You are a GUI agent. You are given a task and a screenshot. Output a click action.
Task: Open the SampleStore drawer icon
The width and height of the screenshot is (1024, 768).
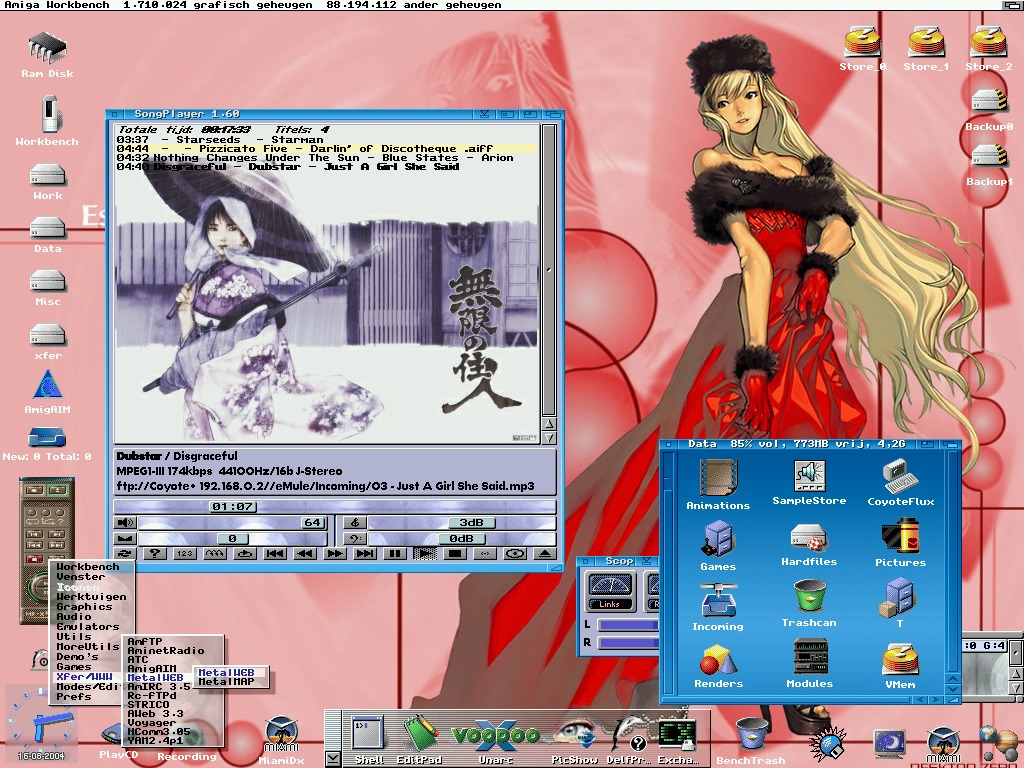pyautogui.click(x=809, y=482)
